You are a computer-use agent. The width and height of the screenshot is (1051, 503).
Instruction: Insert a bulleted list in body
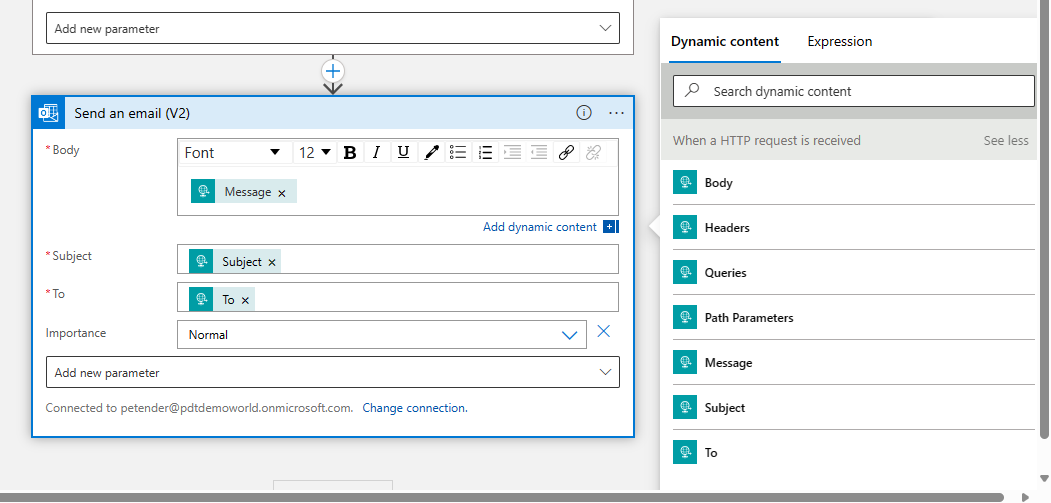coord(458,153)
